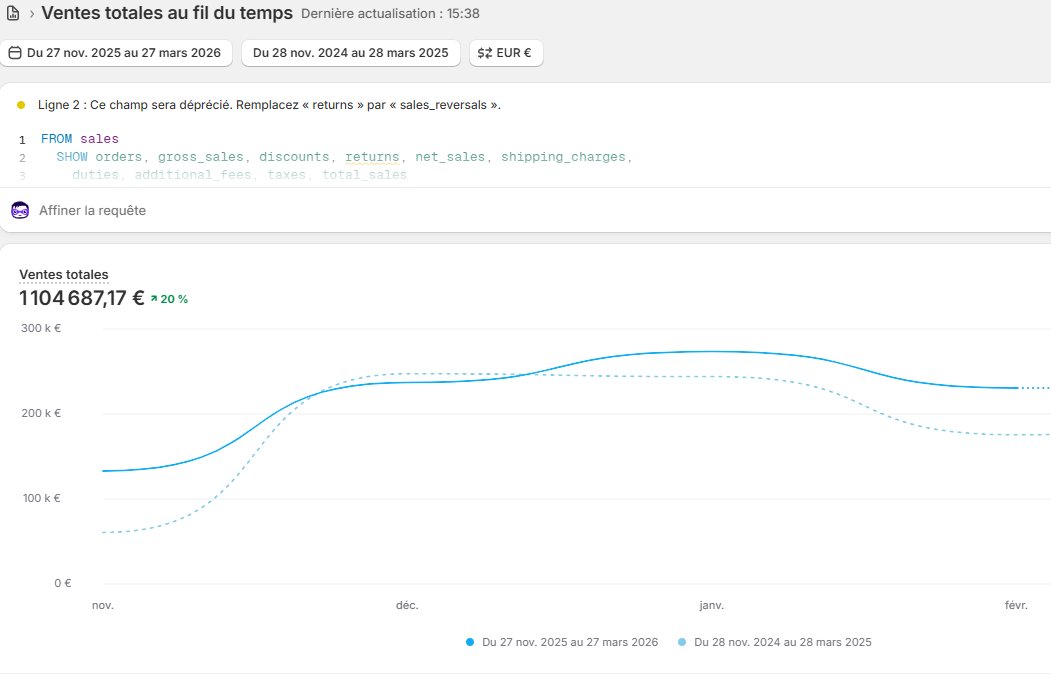1051x679 pixels.
Task: Click the assistant avatar icon beside Affiner
Action: [20, 210]
